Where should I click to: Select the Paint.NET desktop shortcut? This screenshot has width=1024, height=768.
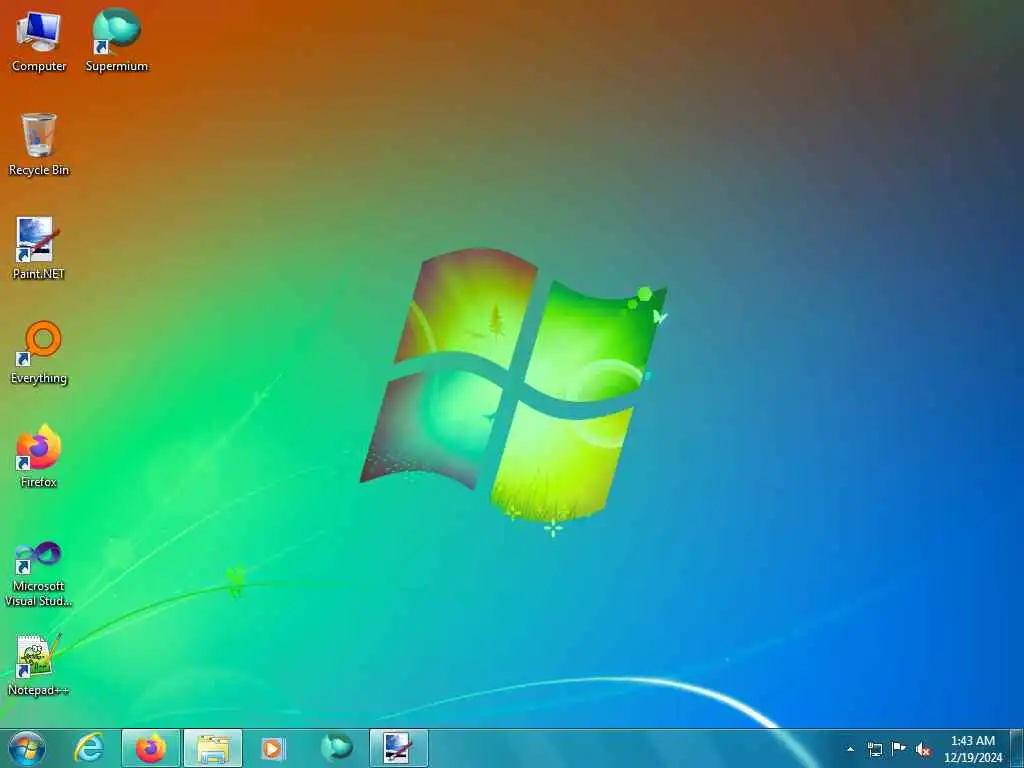tap(39, 249)
